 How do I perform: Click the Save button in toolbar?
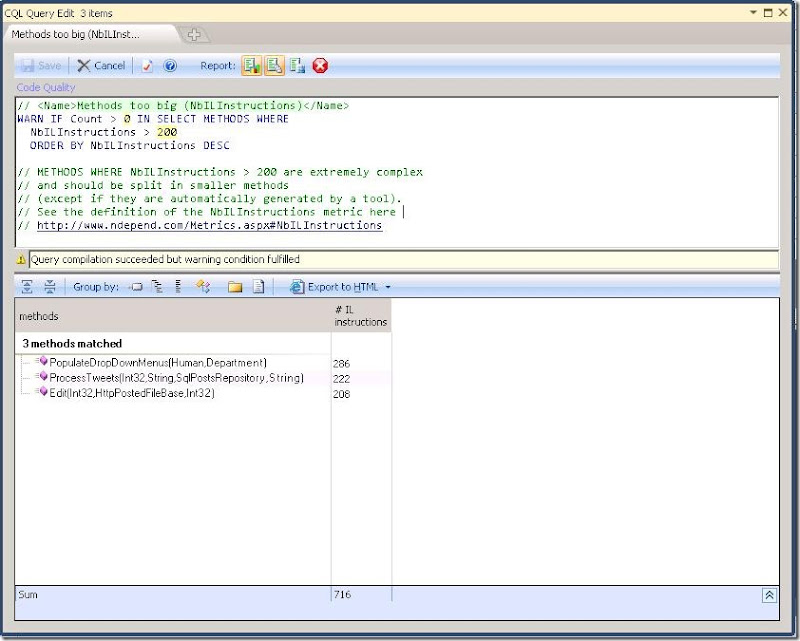(42, 66)
